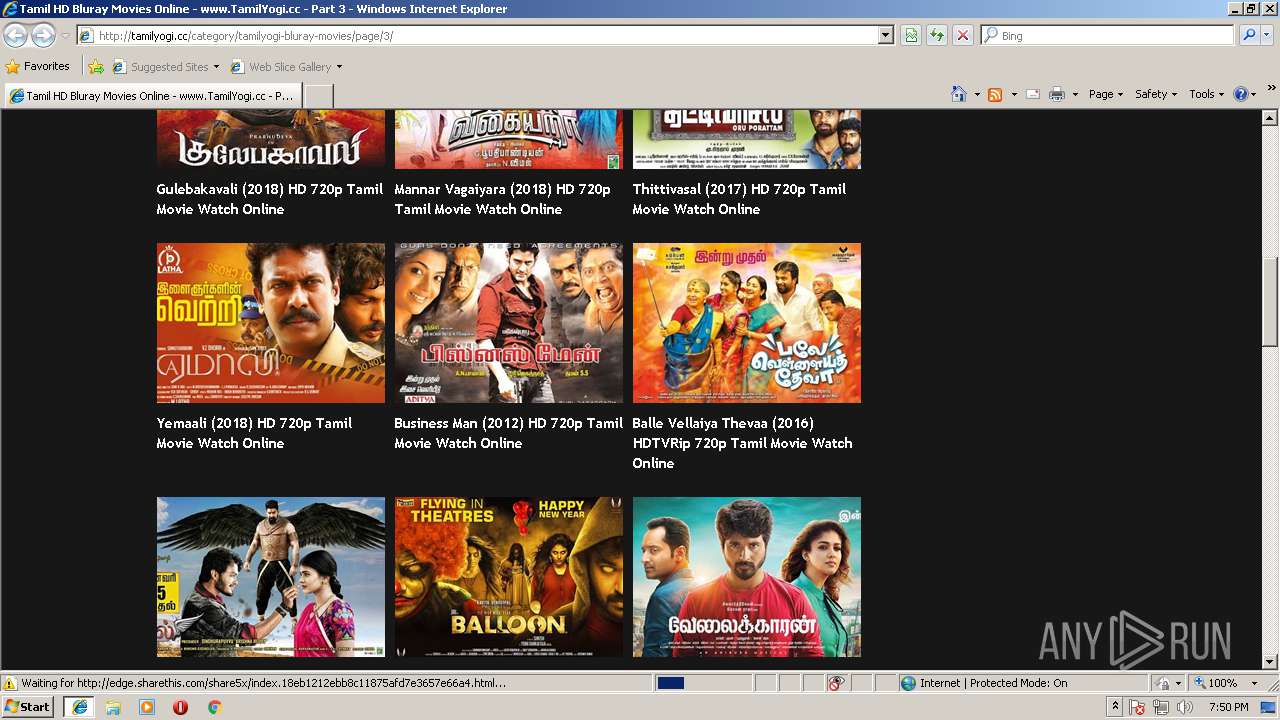Image resolution: width=1280 pixels, height=720 pixels.
Task: Open the Page menu
Action: pos(1105,94)
